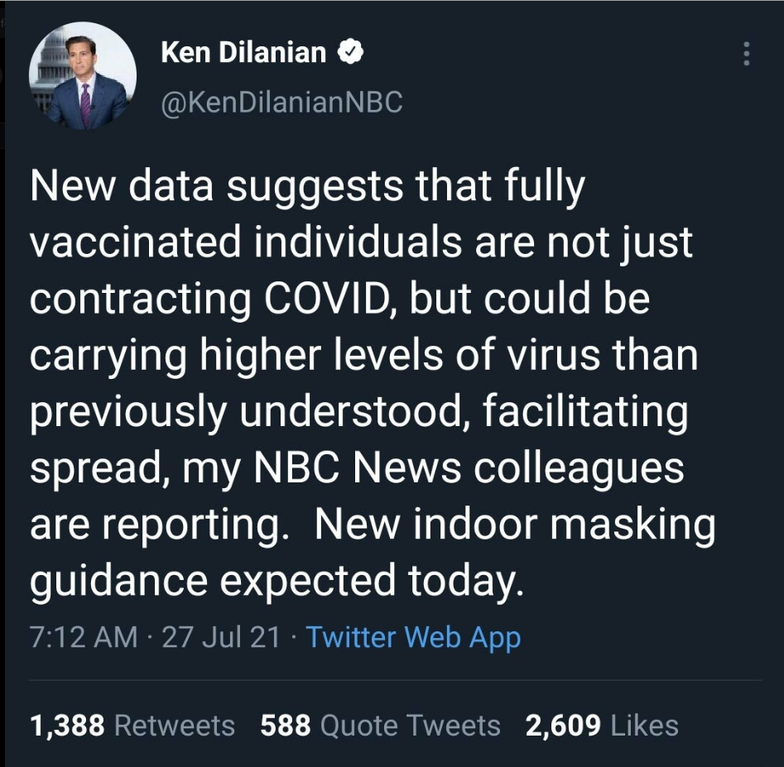Open the @KenDilanianNBC handle link
This screenshot has height=767, width=784.
click(x=281, y=101)
